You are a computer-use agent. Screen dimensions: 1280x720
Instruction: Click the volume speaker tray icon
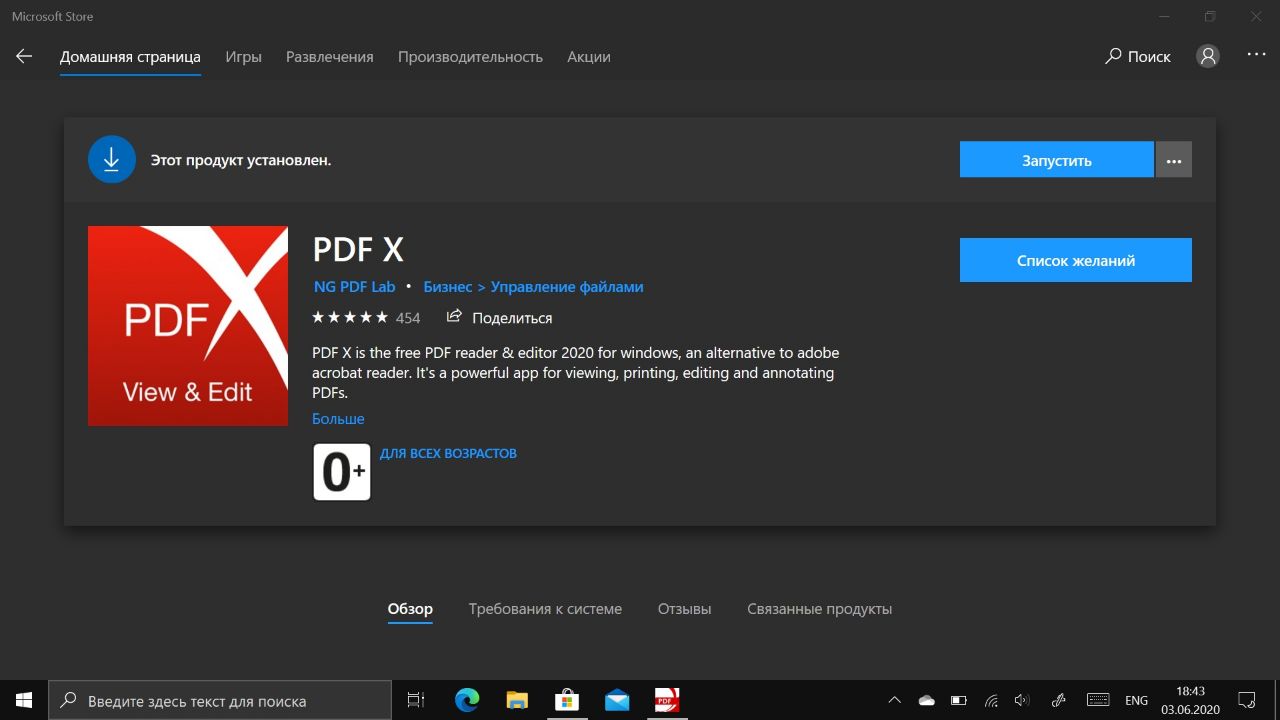[x=1022, y=700]
